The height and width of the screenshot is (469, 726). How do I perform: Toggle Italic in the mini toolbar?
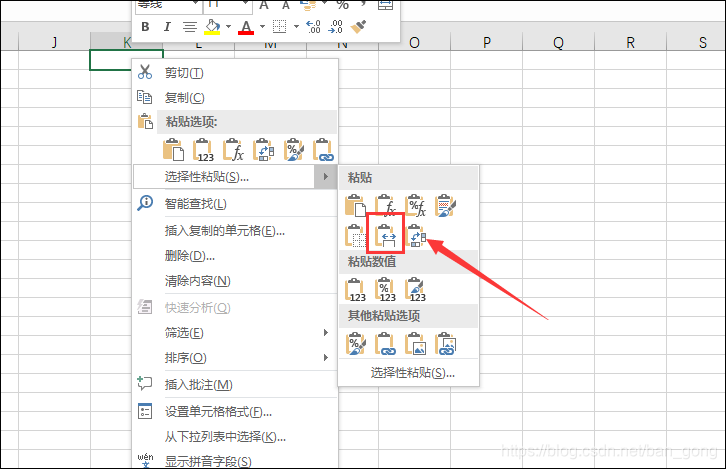pyautogui.click(x=167, y=27)
